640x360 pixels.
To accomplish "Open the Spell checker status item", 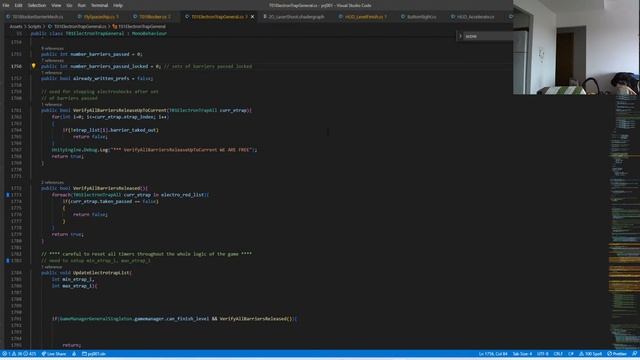I will 591,354.
